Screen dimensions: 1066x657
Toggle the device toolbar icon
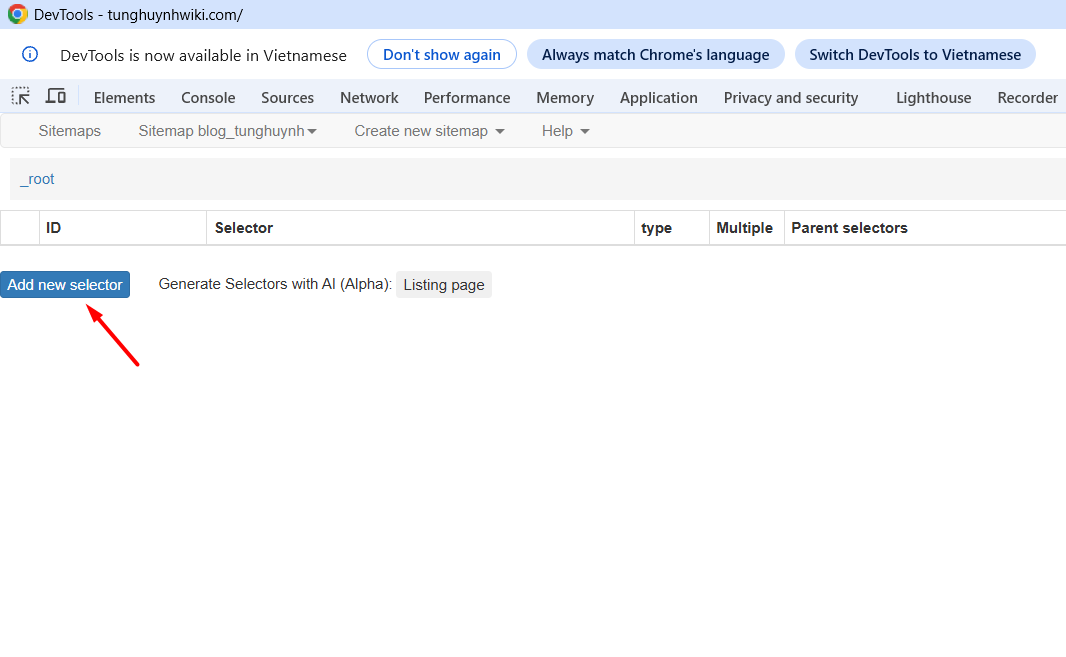[56, 96]
